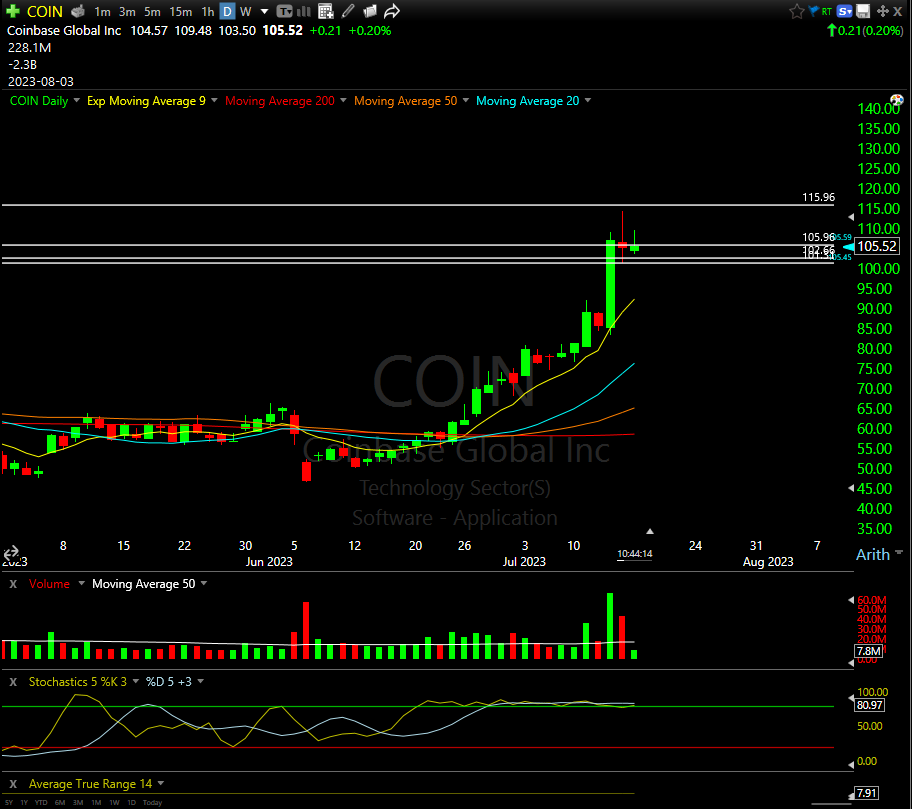Click the green plus add-symbol icon
The width and height of the screenshot is (912, 809).
(12, 11)
